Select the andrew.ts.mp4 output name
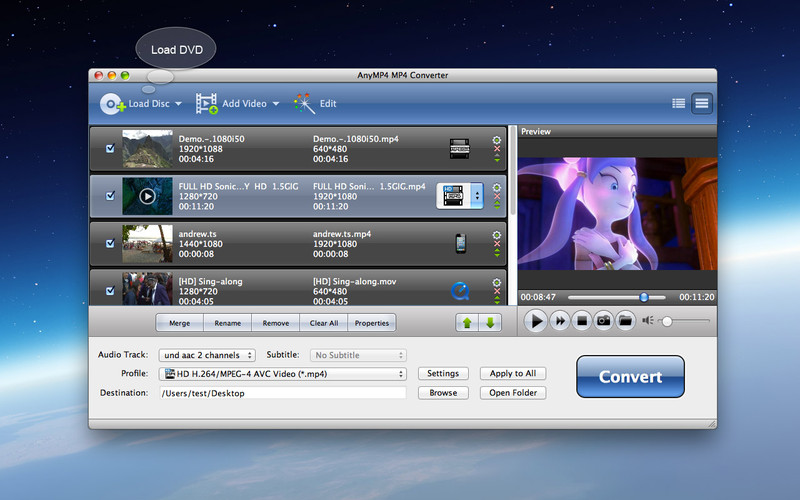 click(342, 234)
